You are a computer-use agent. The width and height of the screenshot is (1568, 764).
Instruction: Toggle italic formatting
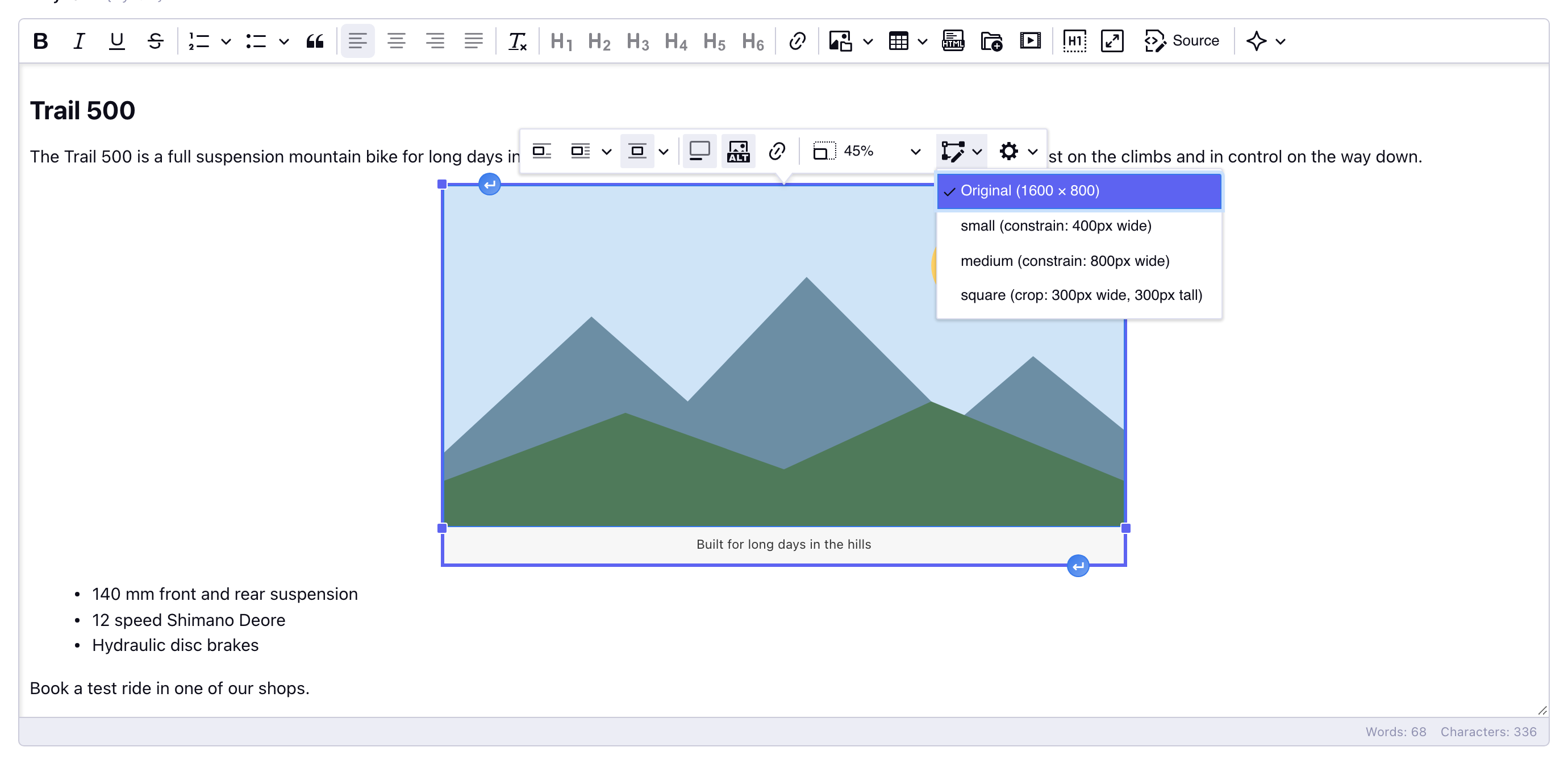79,41
